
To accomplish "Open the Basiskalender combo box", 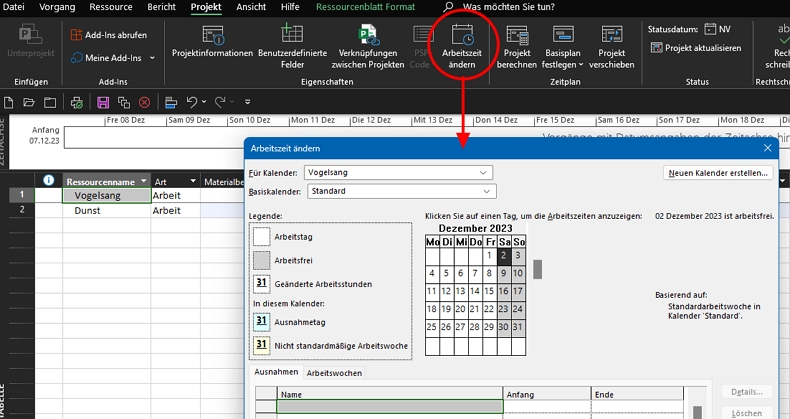I will tap(402, 191).
